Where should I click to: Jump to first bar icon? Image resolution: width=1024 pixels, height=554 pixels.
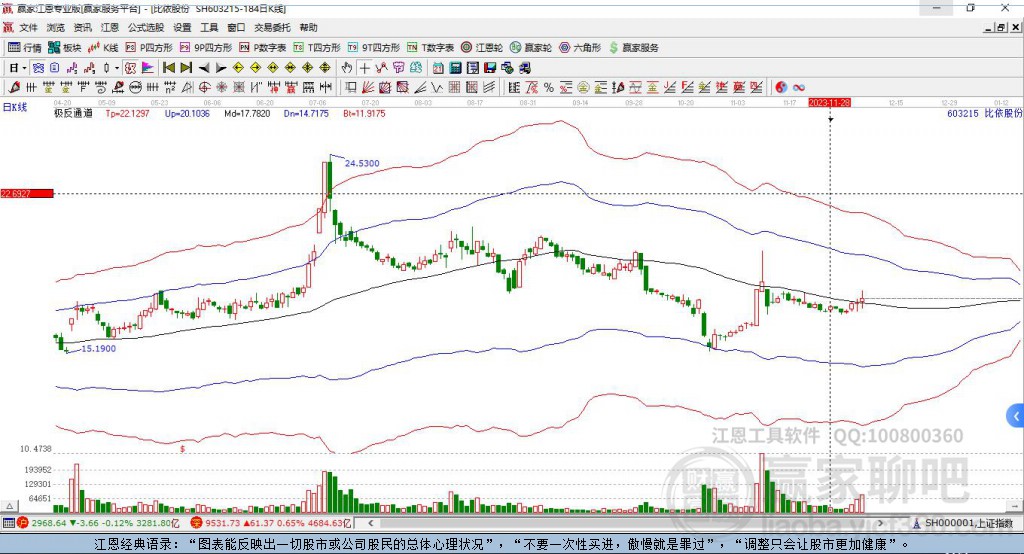point(168,68)
